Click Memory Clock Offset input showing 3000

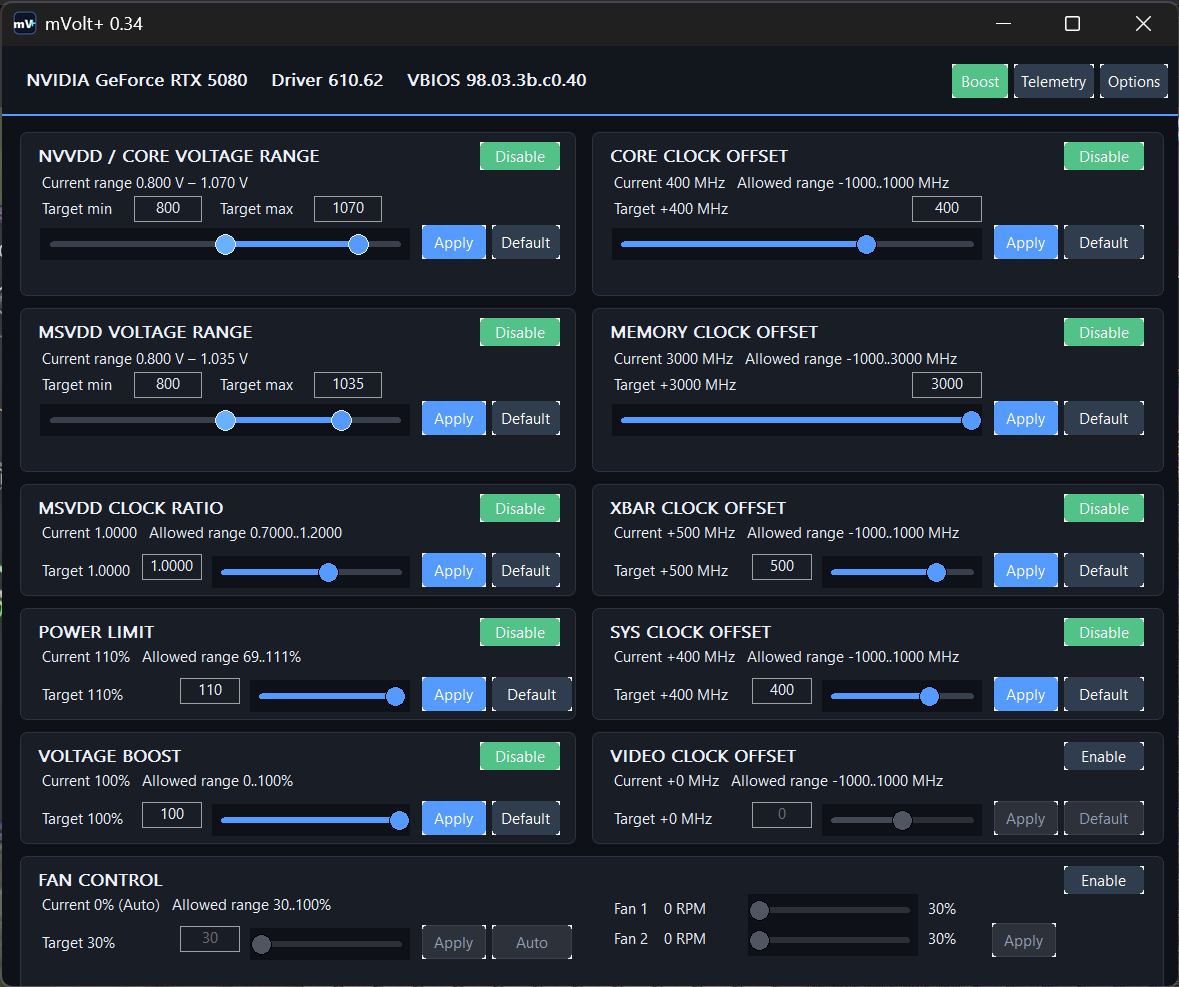[947, 384]
